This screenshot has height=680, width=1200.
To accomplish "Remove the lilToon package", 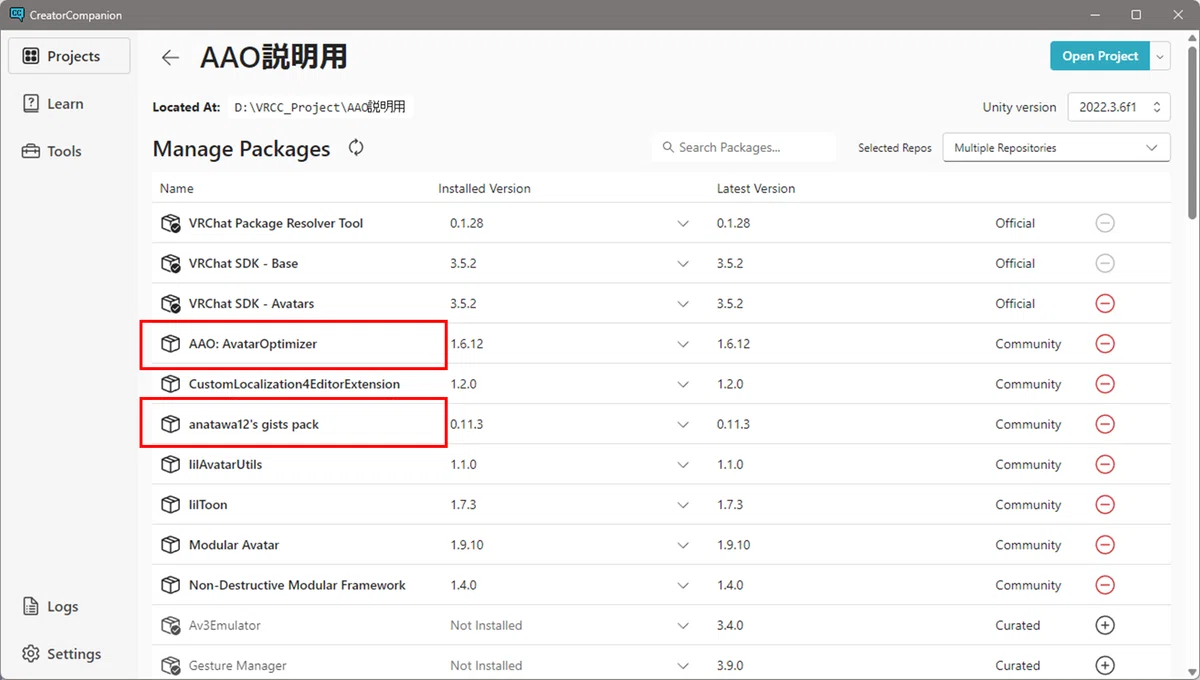I will 1105,505.
